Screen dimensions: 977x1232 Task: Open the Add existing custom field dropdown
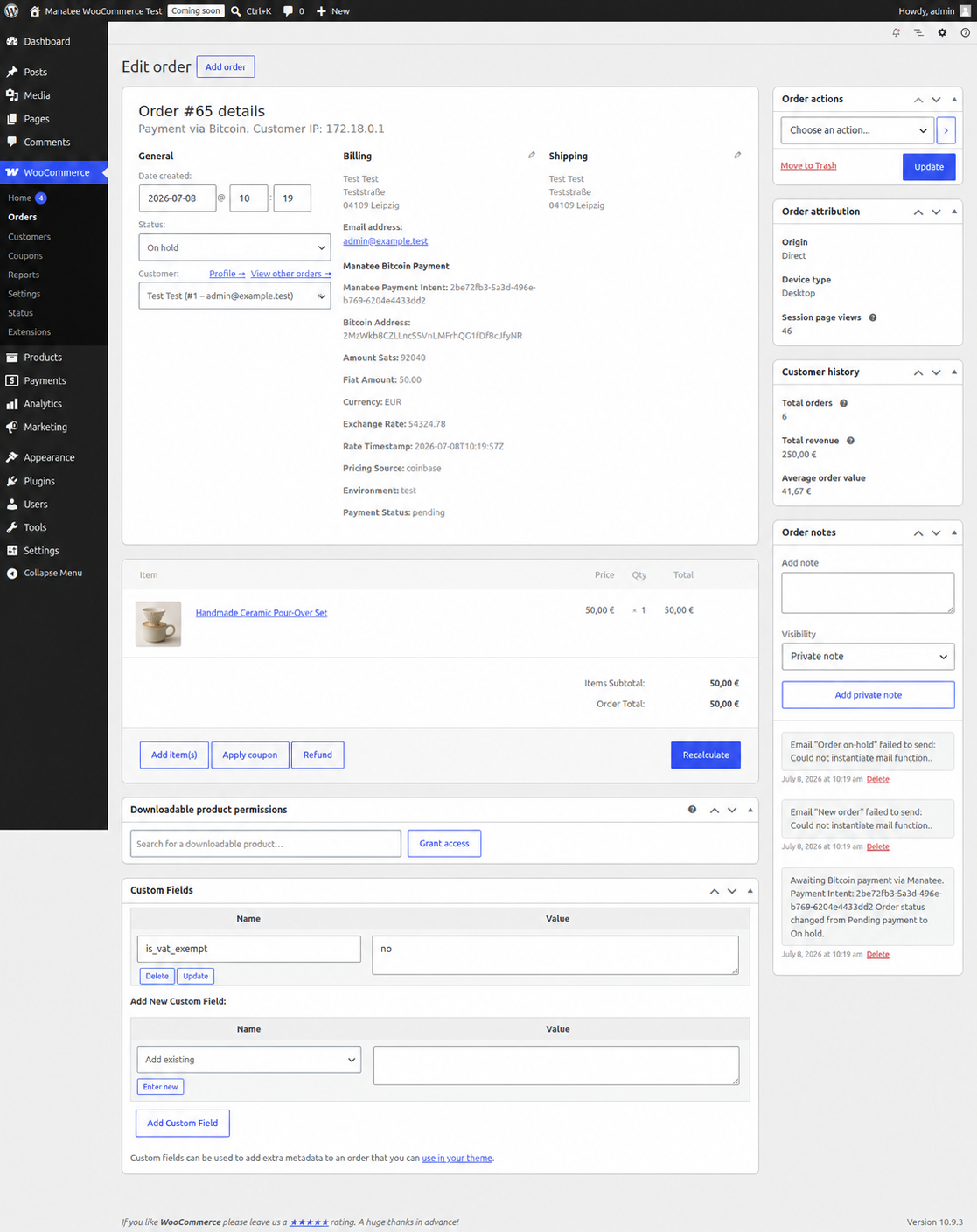248,1060
